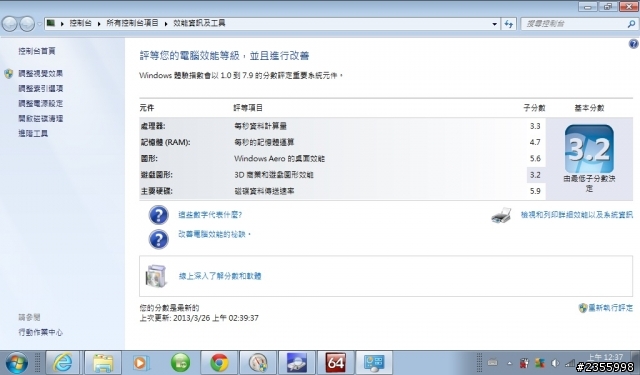Select 效能資訊及工具 in the breadcrumb
Screen dimensions: 640x375
pos(199,23)
